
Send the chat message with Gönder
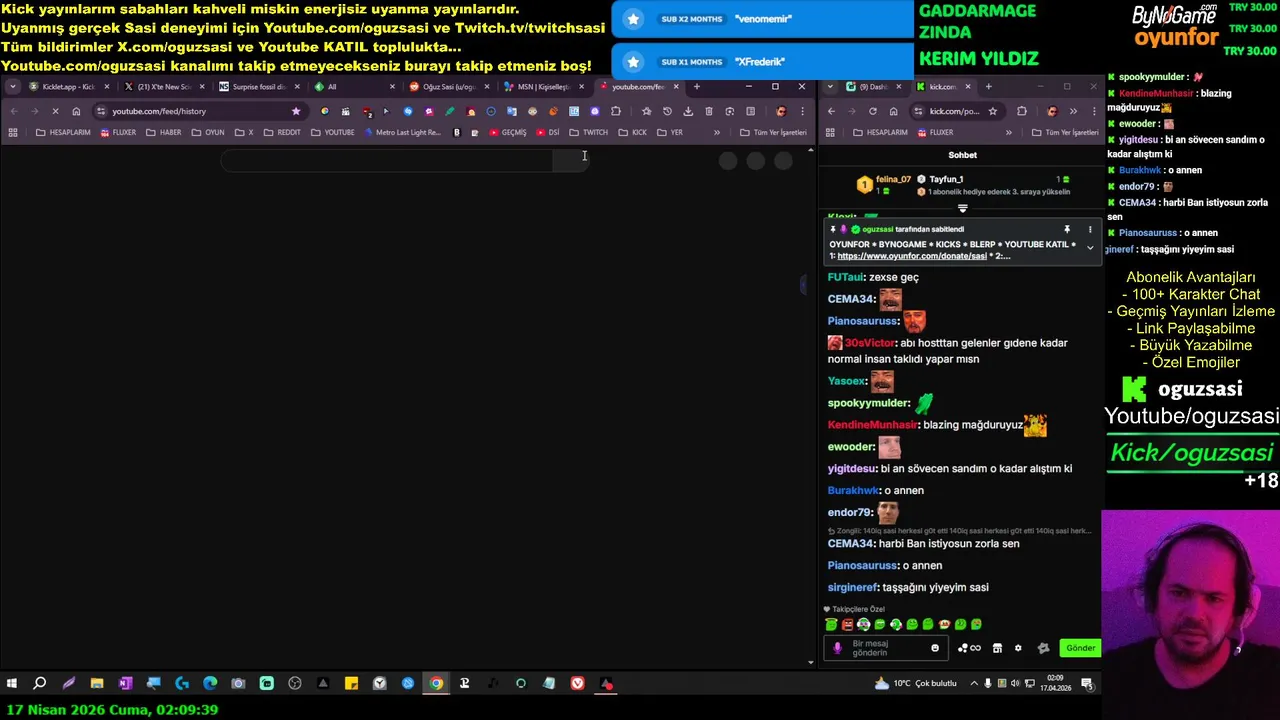[1080, 648]
